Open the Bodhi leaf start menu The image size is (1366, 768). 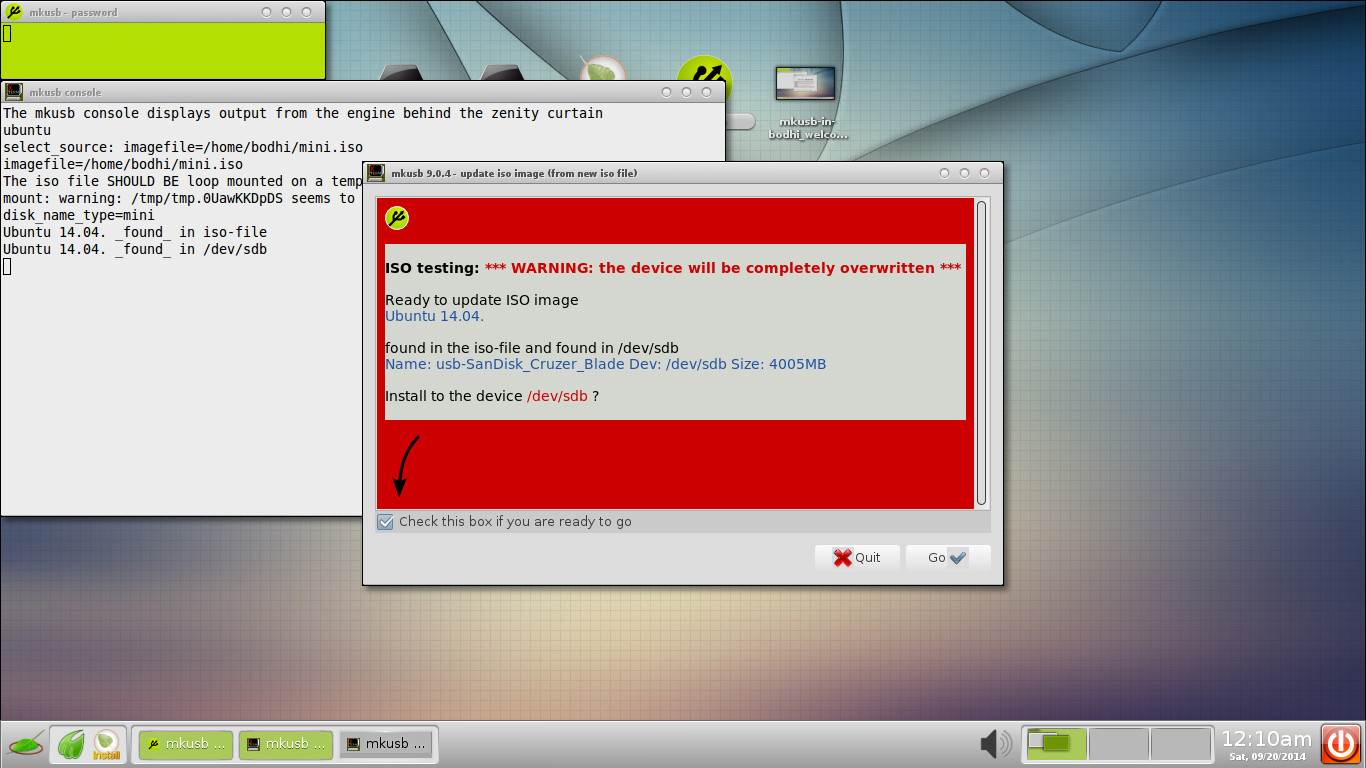pyautogui.click(x=26, y=745)
